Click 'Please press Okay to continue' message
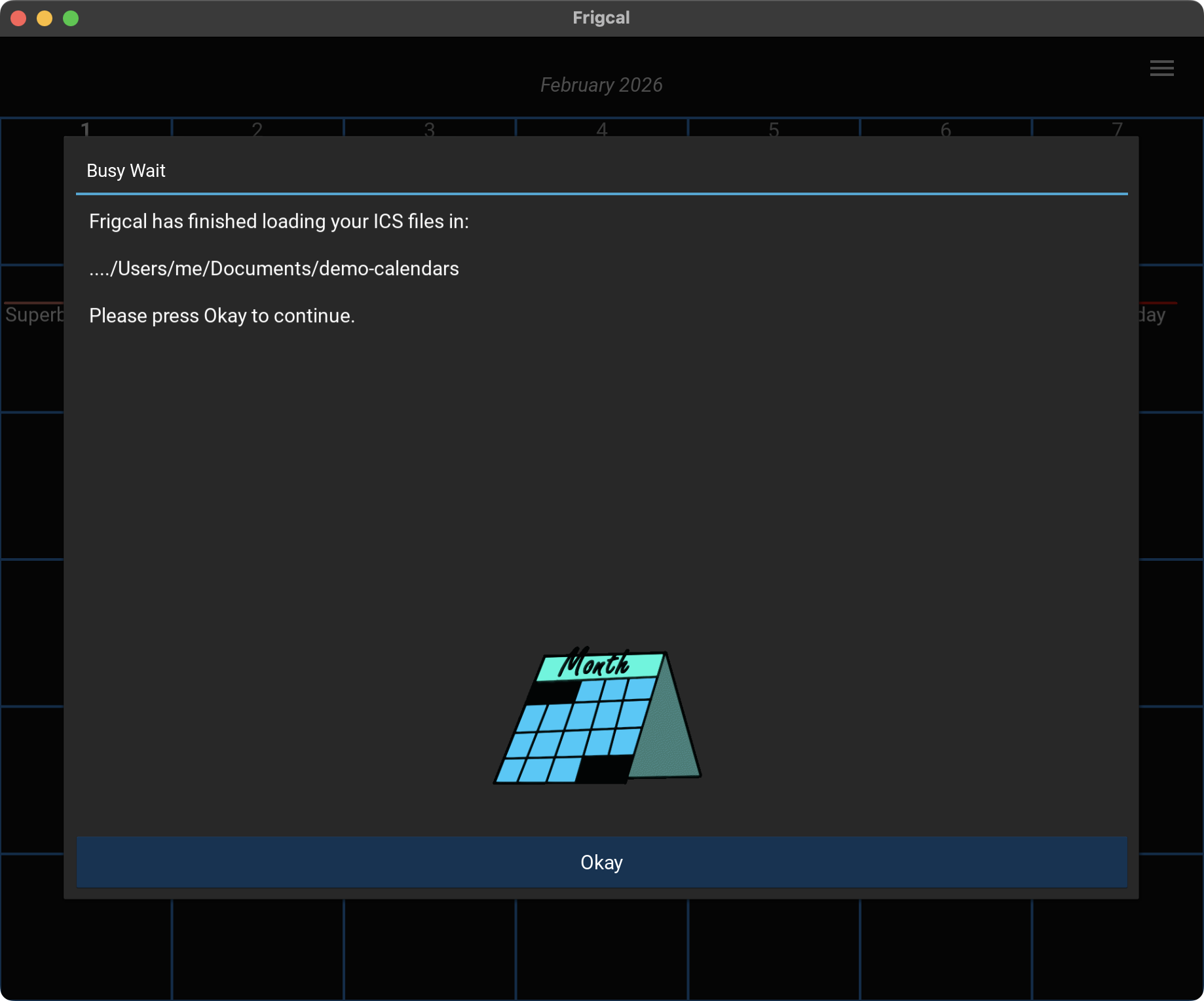Screen dimensions: 1204x1001 tap(221, 316)
